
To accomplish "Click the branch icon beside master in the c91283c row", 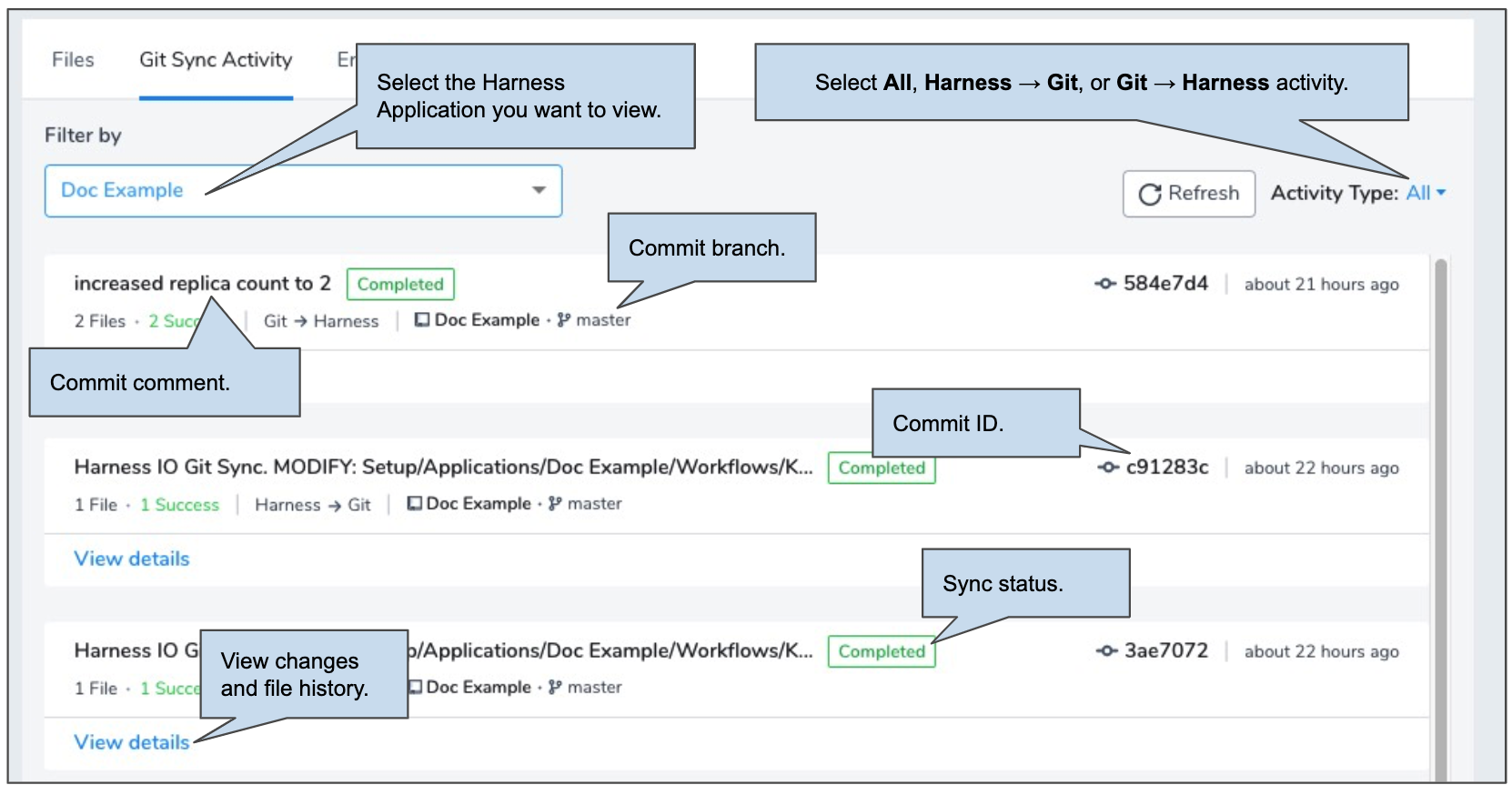I will point(555,503).
